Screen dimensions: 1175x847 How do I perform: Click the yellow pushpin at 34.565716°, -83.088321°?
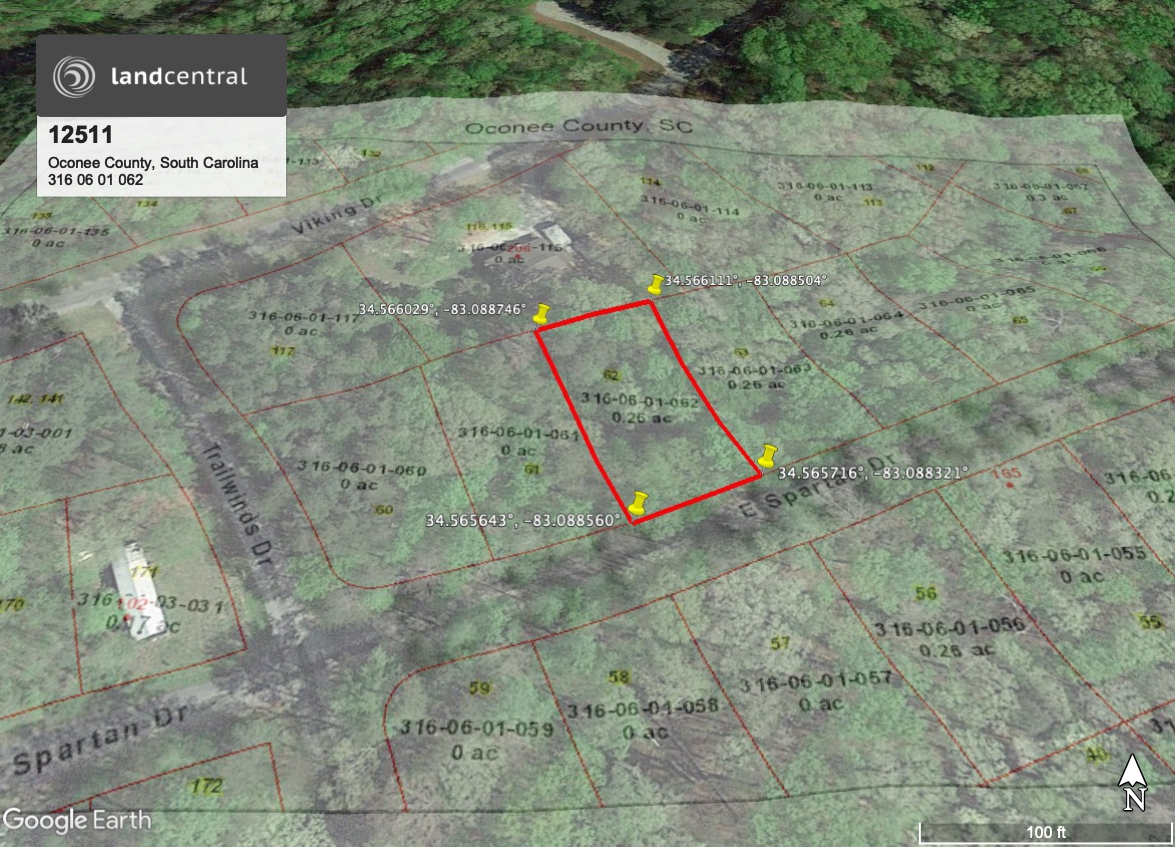[767, 456]
